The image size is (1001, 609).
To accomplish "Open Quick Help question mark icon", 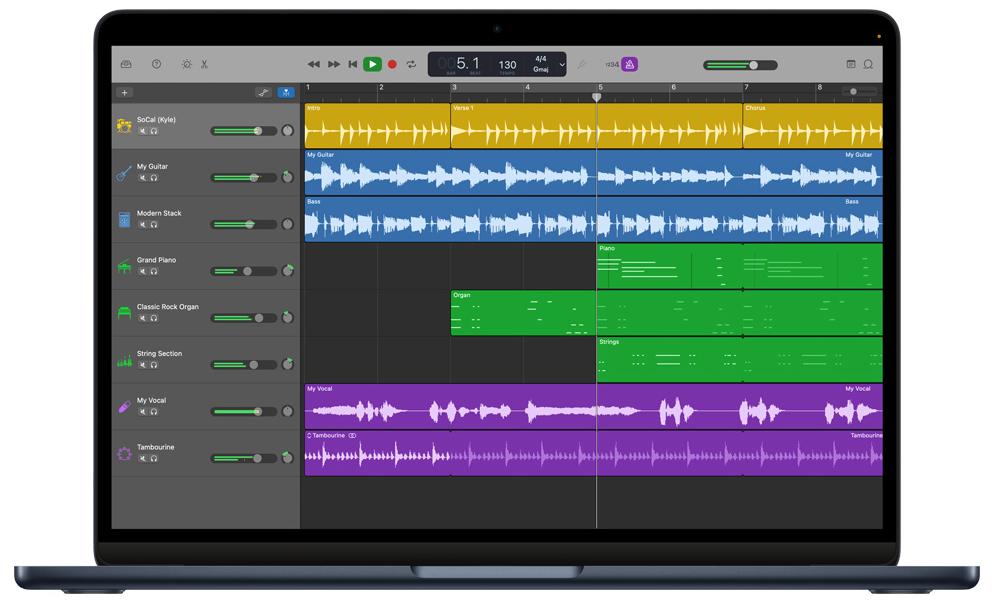I will (x=156, y=64).
